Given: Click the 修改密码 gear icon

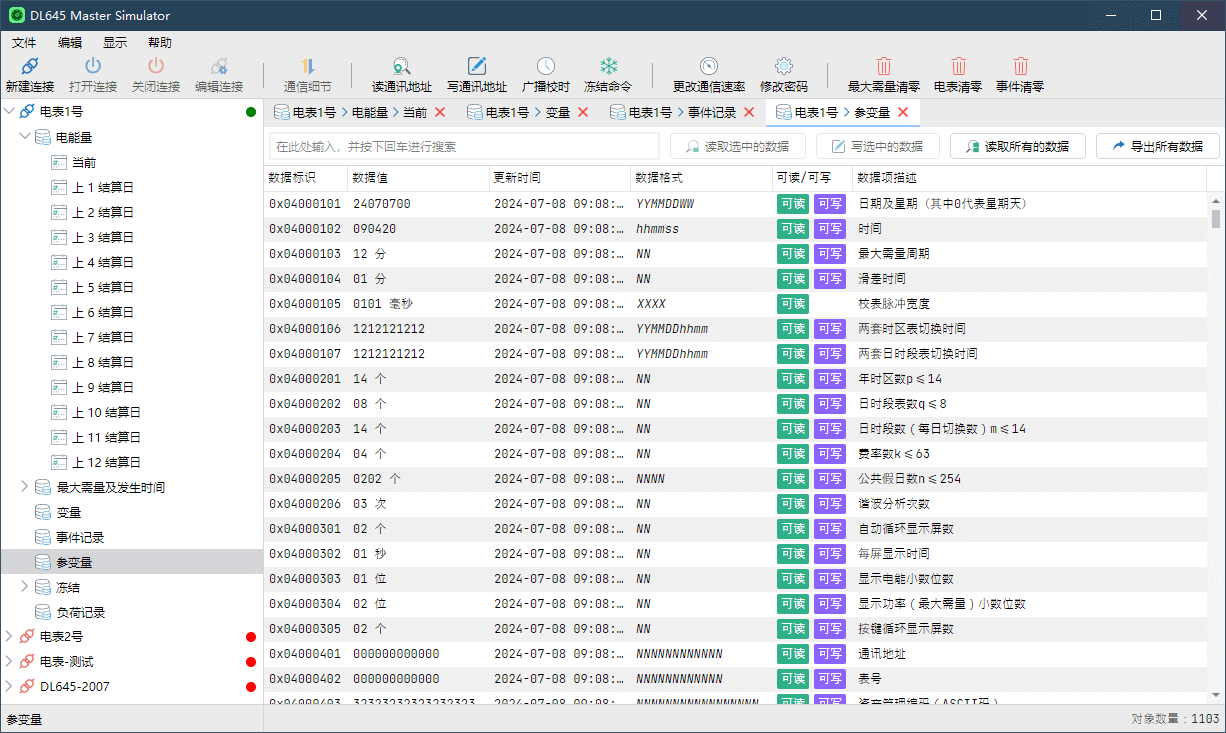Looking at the screenshot, I should [x=784, y=66].
